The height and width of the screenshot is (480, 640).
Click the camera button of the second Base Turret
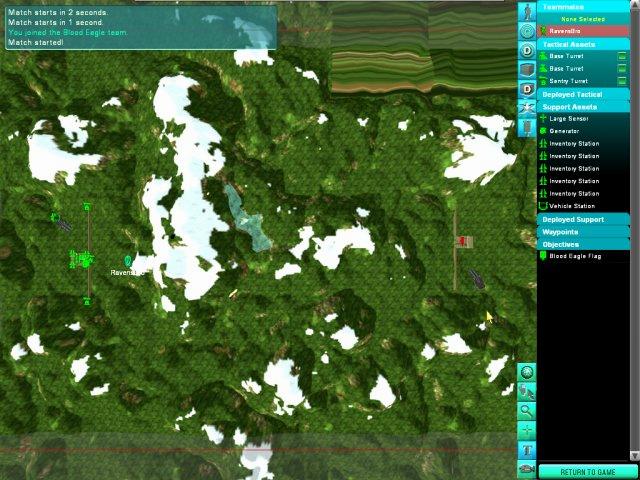[x=622, y=69]
